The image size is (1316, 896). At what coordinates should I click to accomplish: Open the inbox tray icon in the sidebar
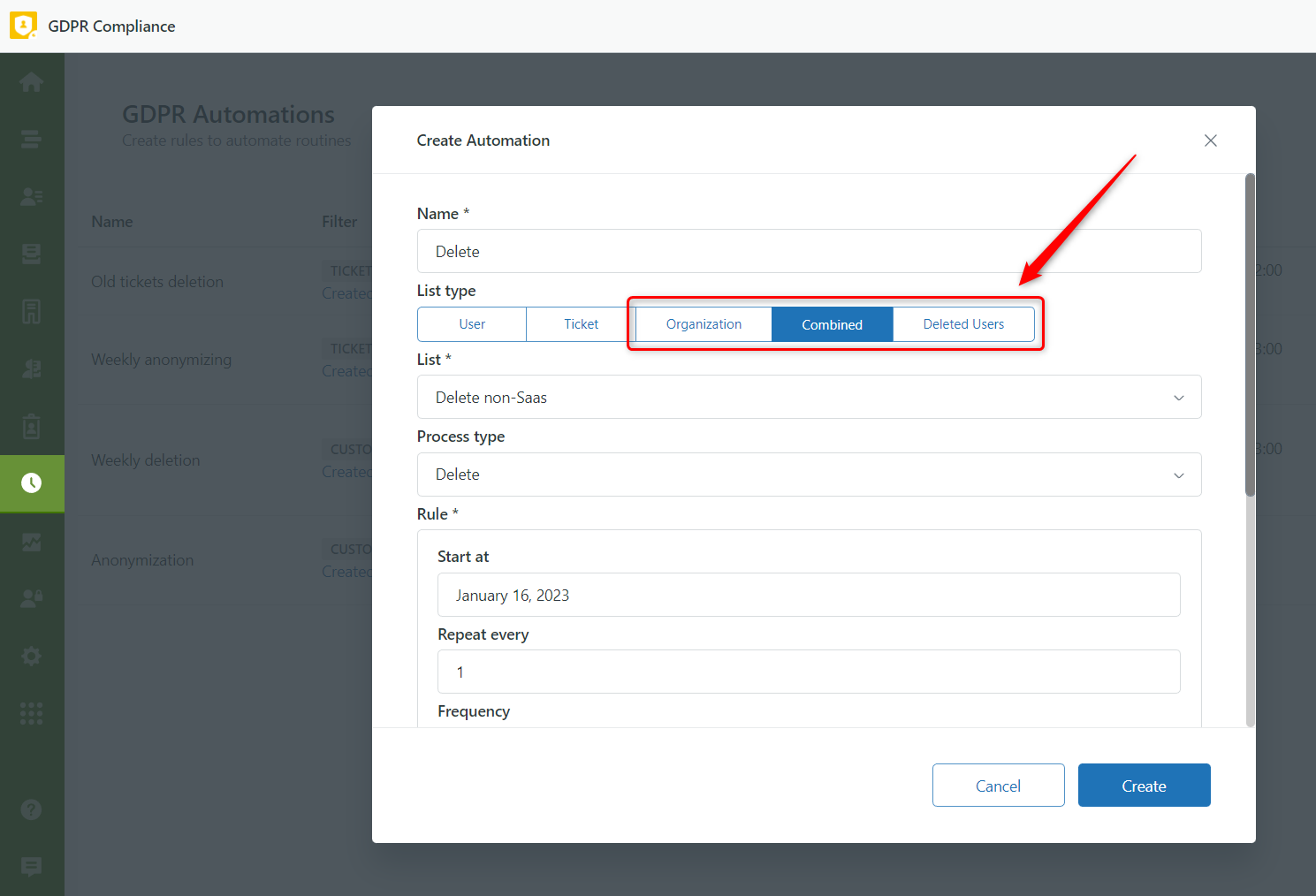point(32,254)
